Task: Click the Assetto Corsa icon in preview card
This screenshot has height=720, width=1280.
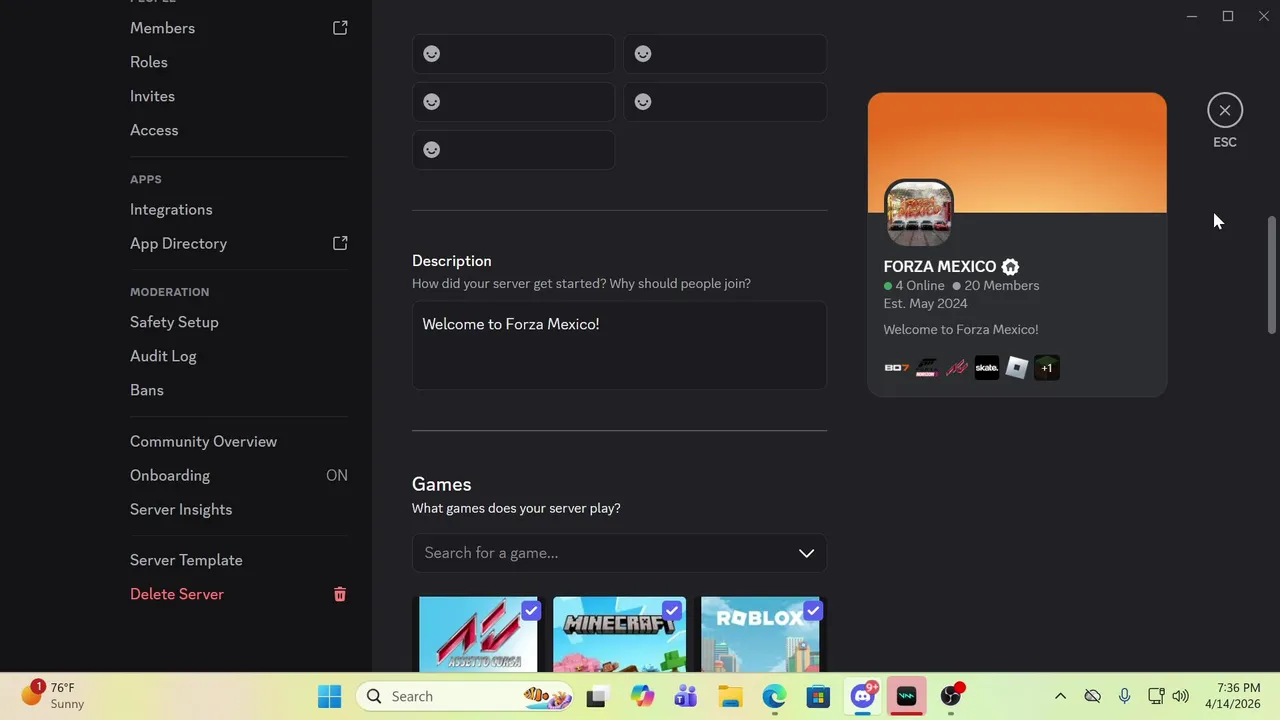Action: point(957,368)
